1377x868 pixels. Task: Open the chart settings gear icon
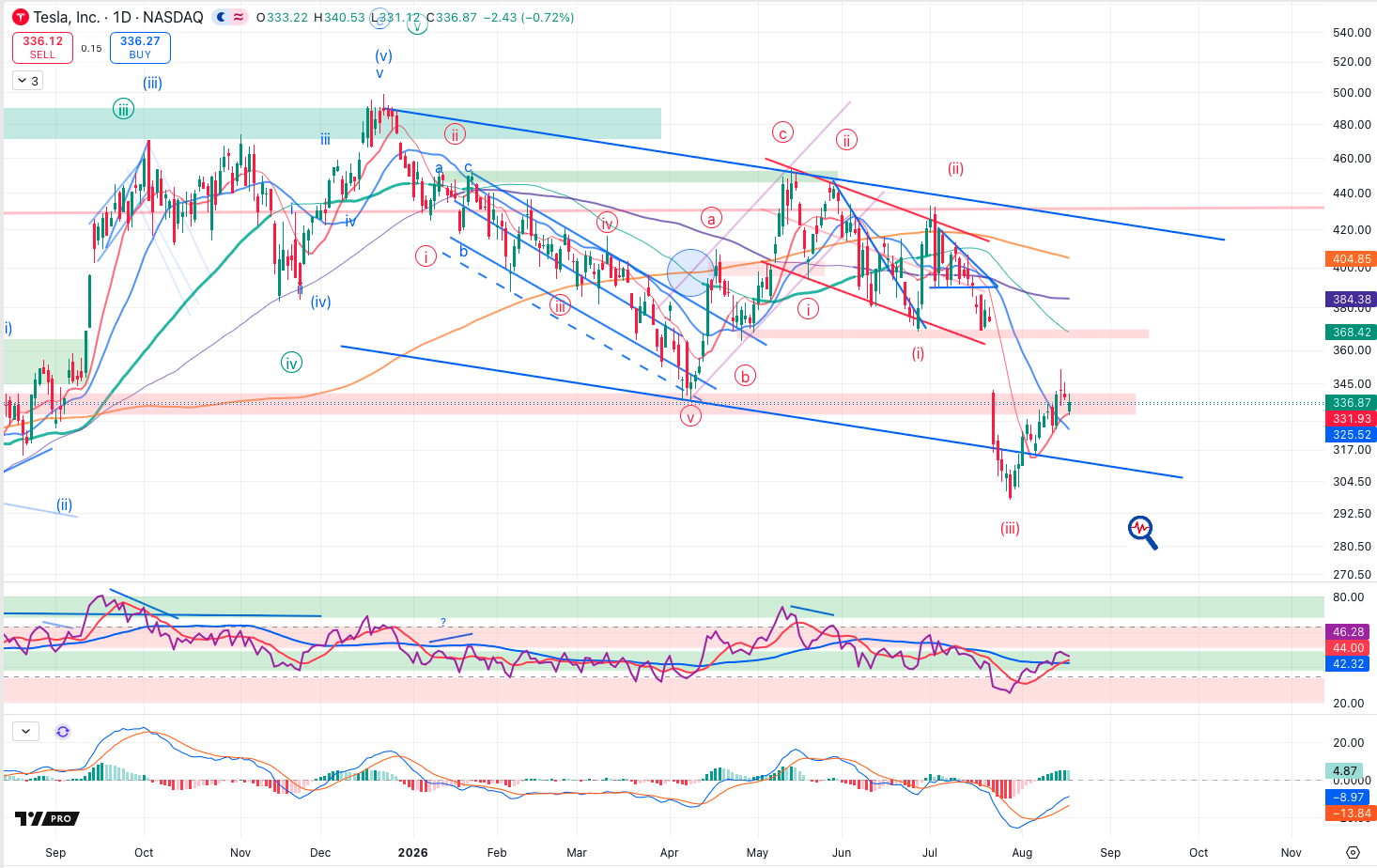(x=1353, y=852)
